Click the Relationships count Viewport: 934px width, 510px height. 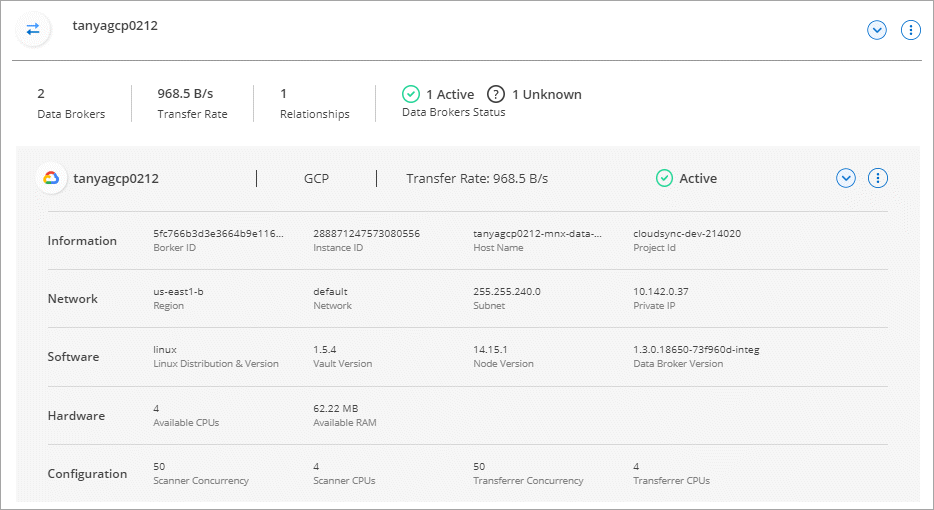[284, 94]
